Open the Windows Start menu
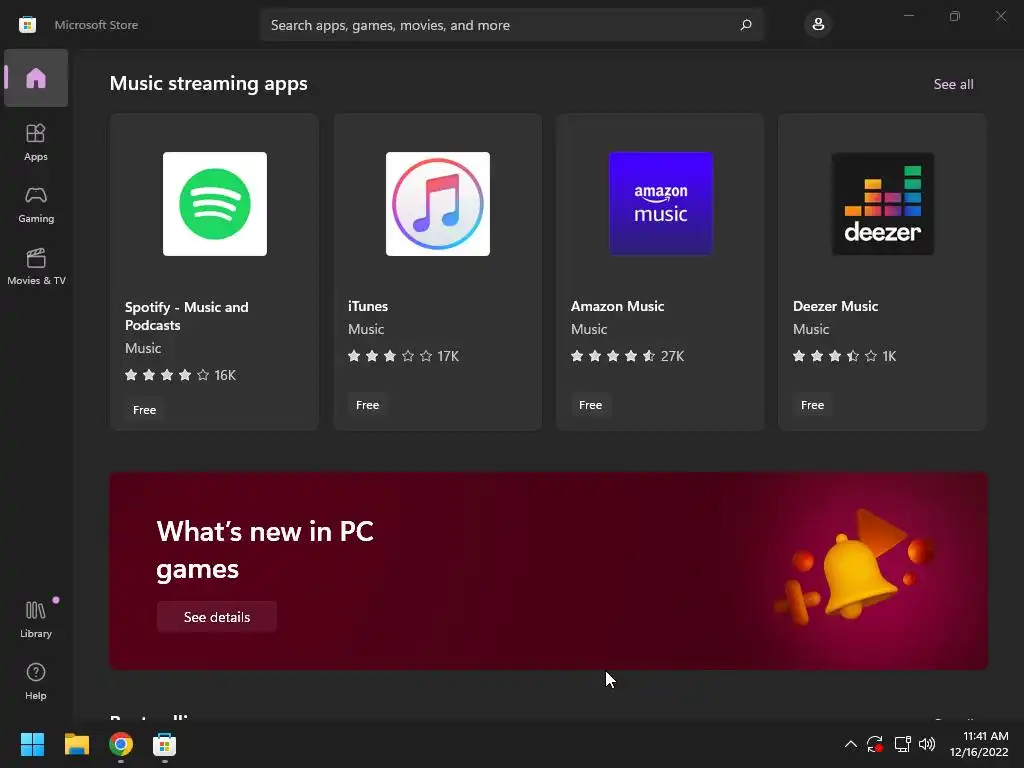Screen dimensions: 1024x768 coord(32,744)
